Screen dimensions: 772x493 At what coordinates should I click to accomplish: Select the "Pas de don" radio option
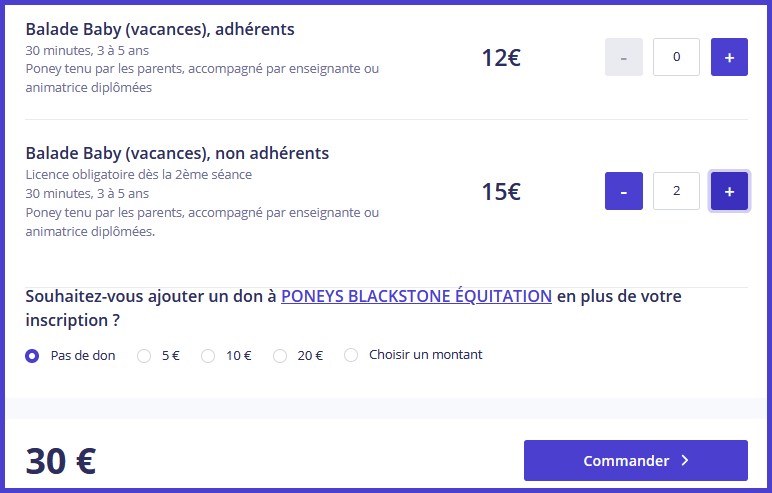(32, 355)
